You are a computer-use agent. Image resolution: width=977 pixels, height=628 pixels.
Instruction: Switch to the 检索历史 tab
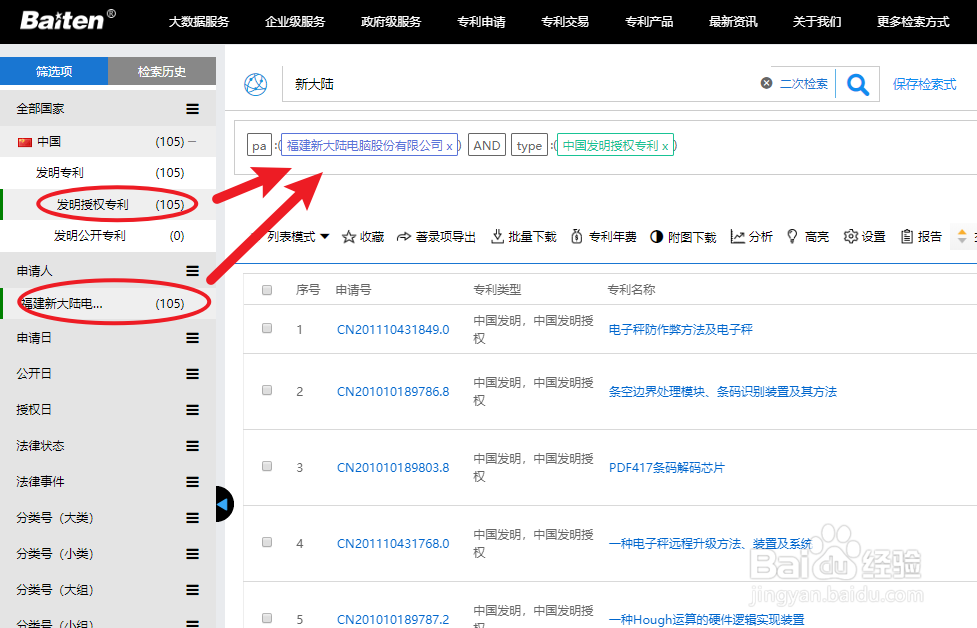(162, 71)
